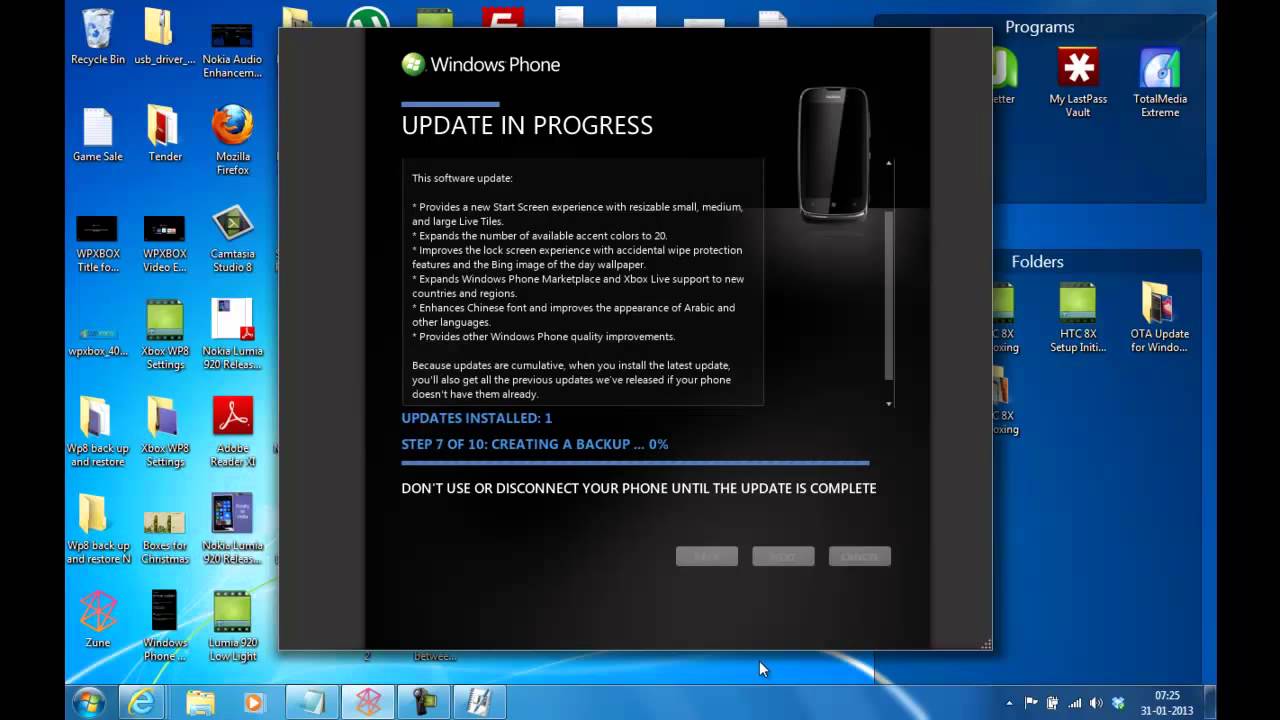
Task: Launch the Zune desktop shortcut
Action: 98,619
